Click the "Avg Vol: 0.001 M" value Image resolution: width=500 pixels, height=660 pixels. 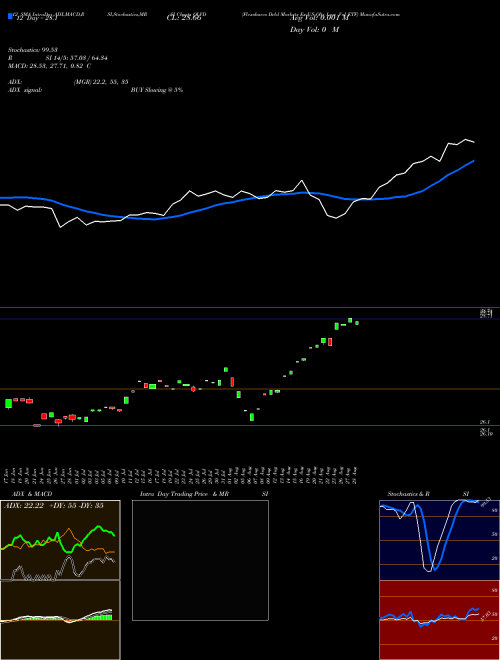pyautogui.click(x=319, y=17)
